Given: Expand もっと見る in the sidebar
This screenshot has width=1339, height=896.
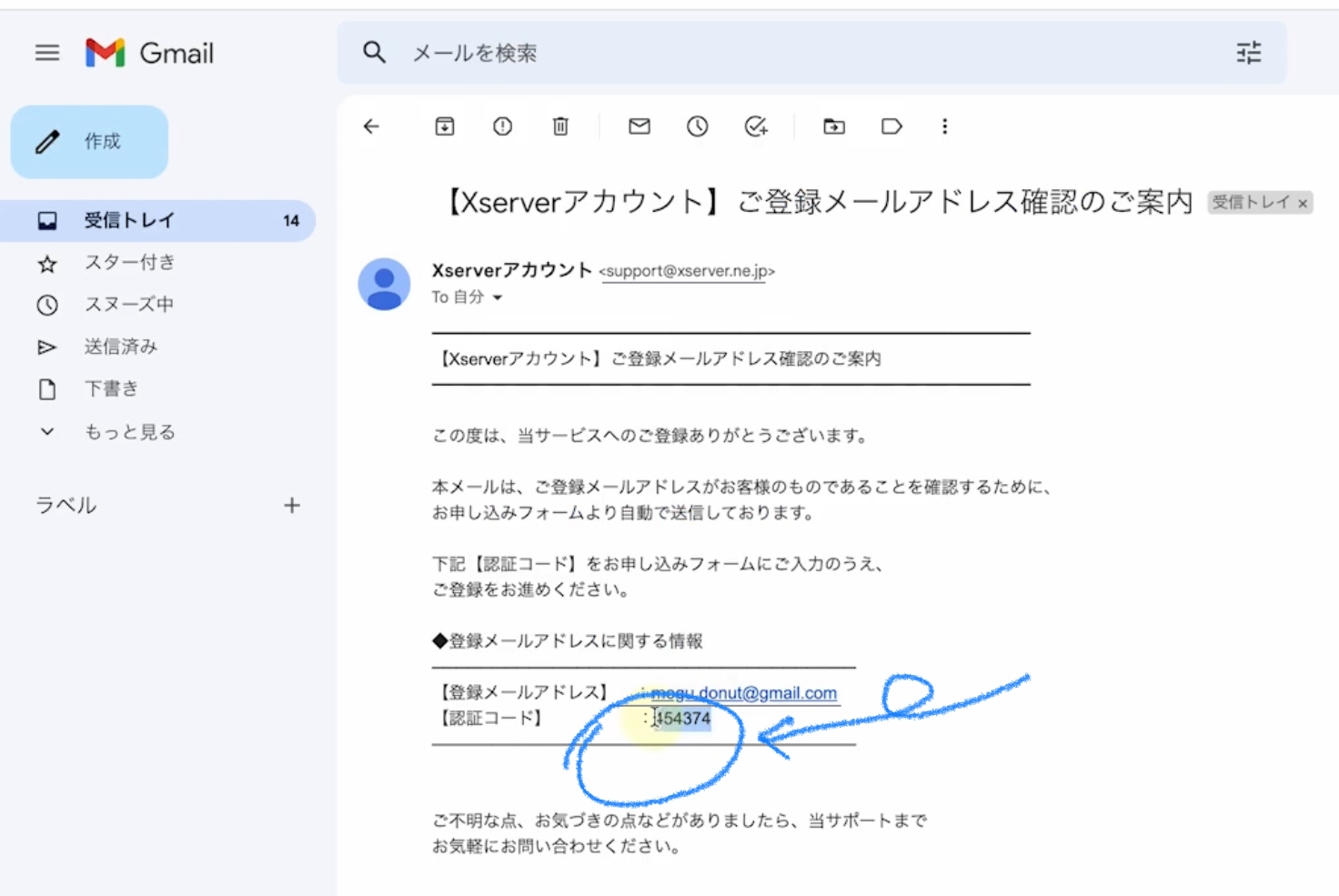Looking at the screenshot, I should coord(129,432).
